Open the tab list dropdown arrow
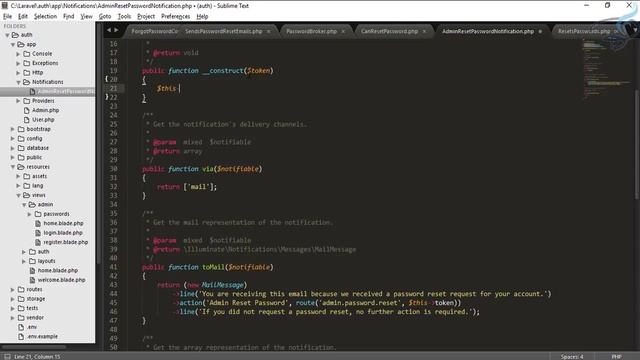This screenshot has height=360, width=640. [635, 30]
